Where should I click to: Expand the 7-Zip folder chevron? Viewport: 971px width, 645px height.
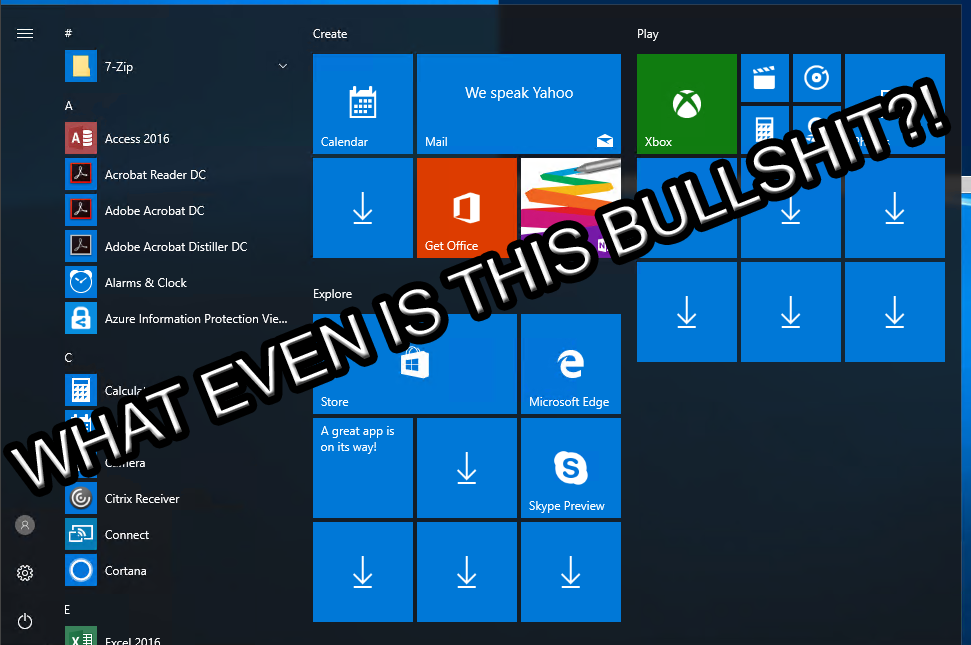283,66
